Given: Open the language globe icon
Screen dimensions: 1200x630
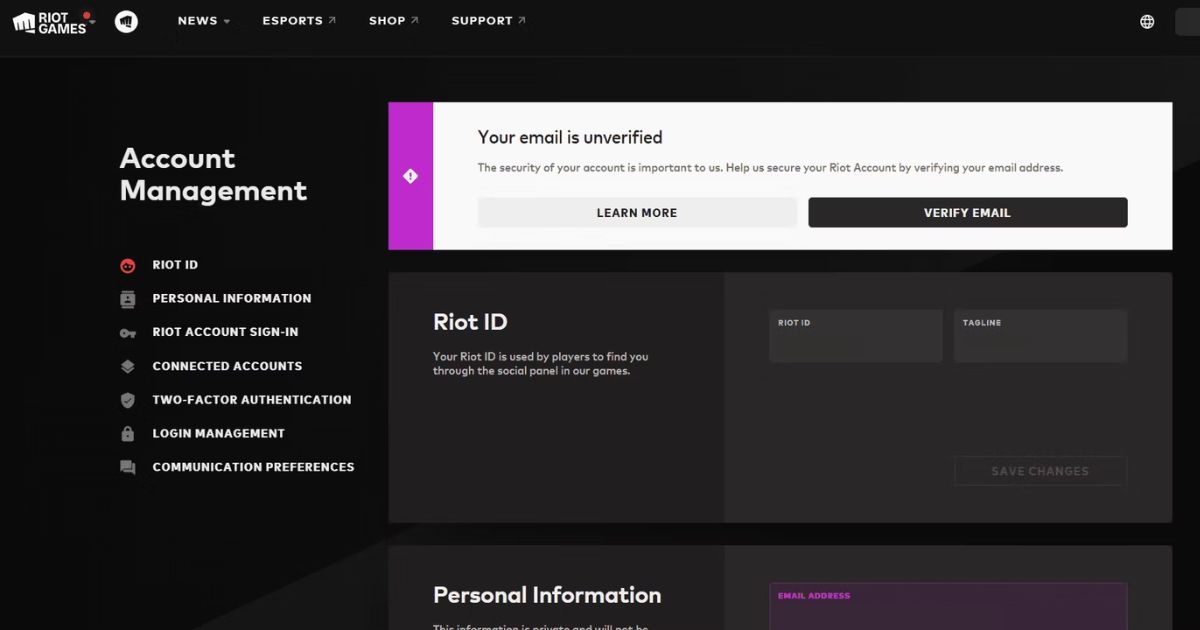Looking at the screenshot, I should [x=1147, y=21].
